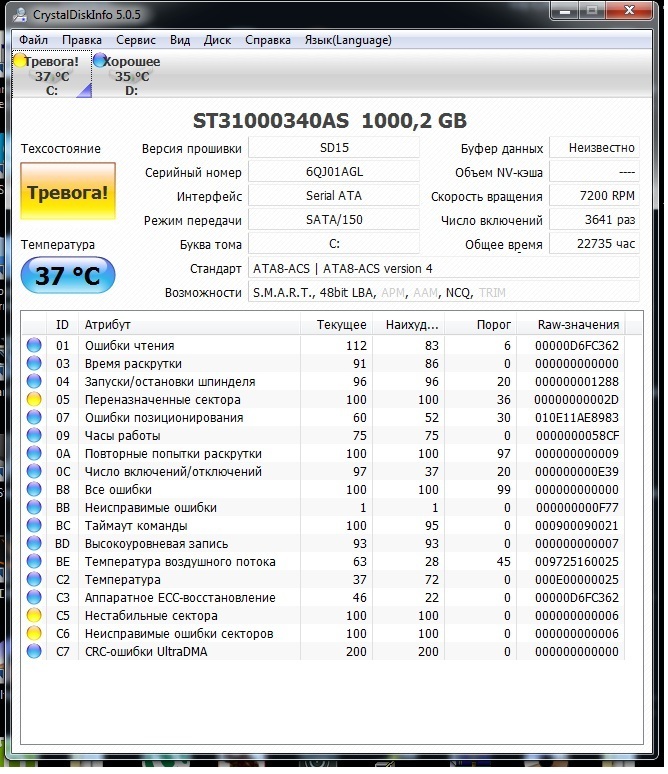
Task: Click the 37 °C temperature indicator
Action: [x=68, y=275]
